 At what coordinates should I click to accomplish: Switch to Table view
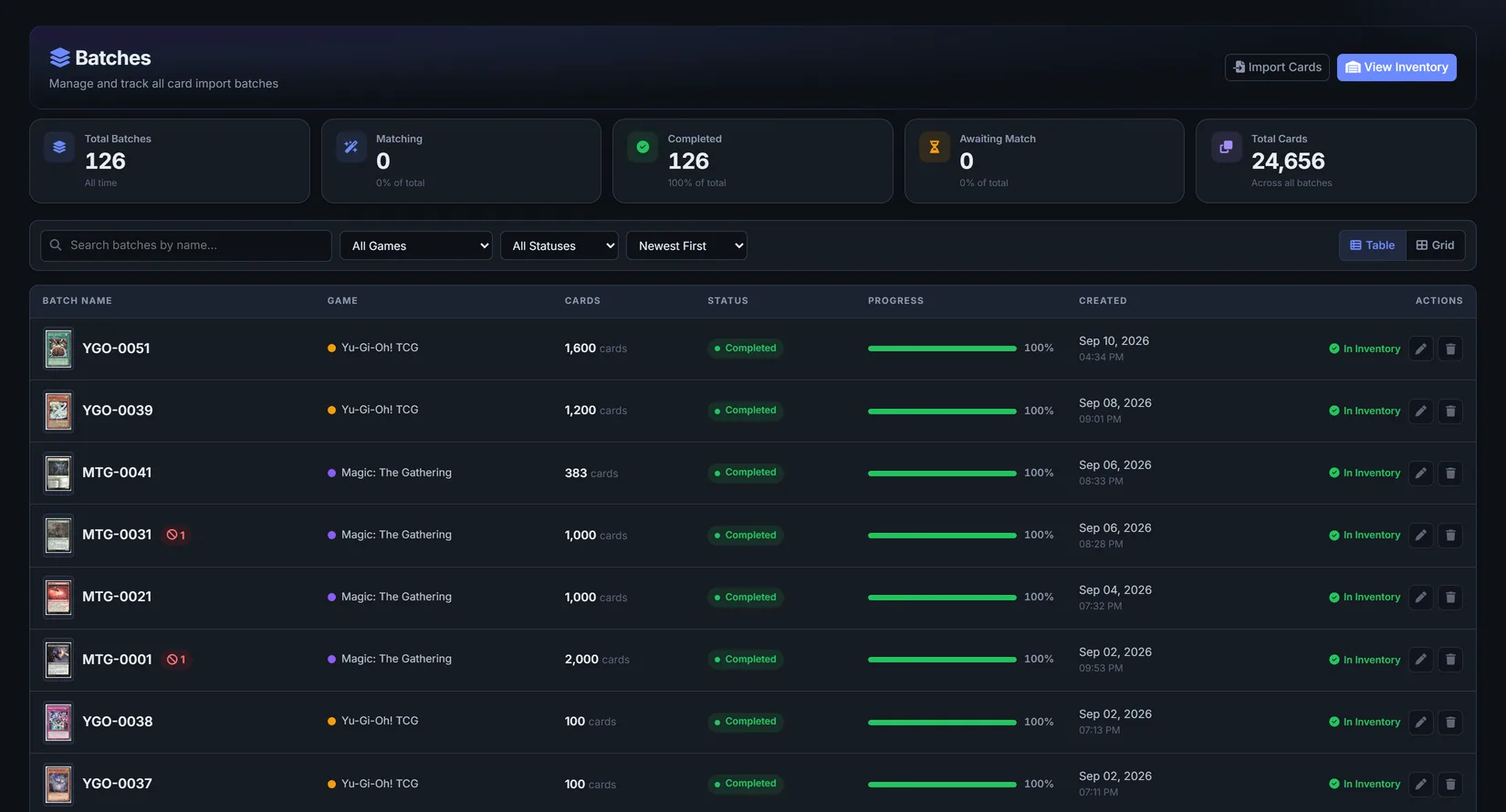coord(1373,245)
